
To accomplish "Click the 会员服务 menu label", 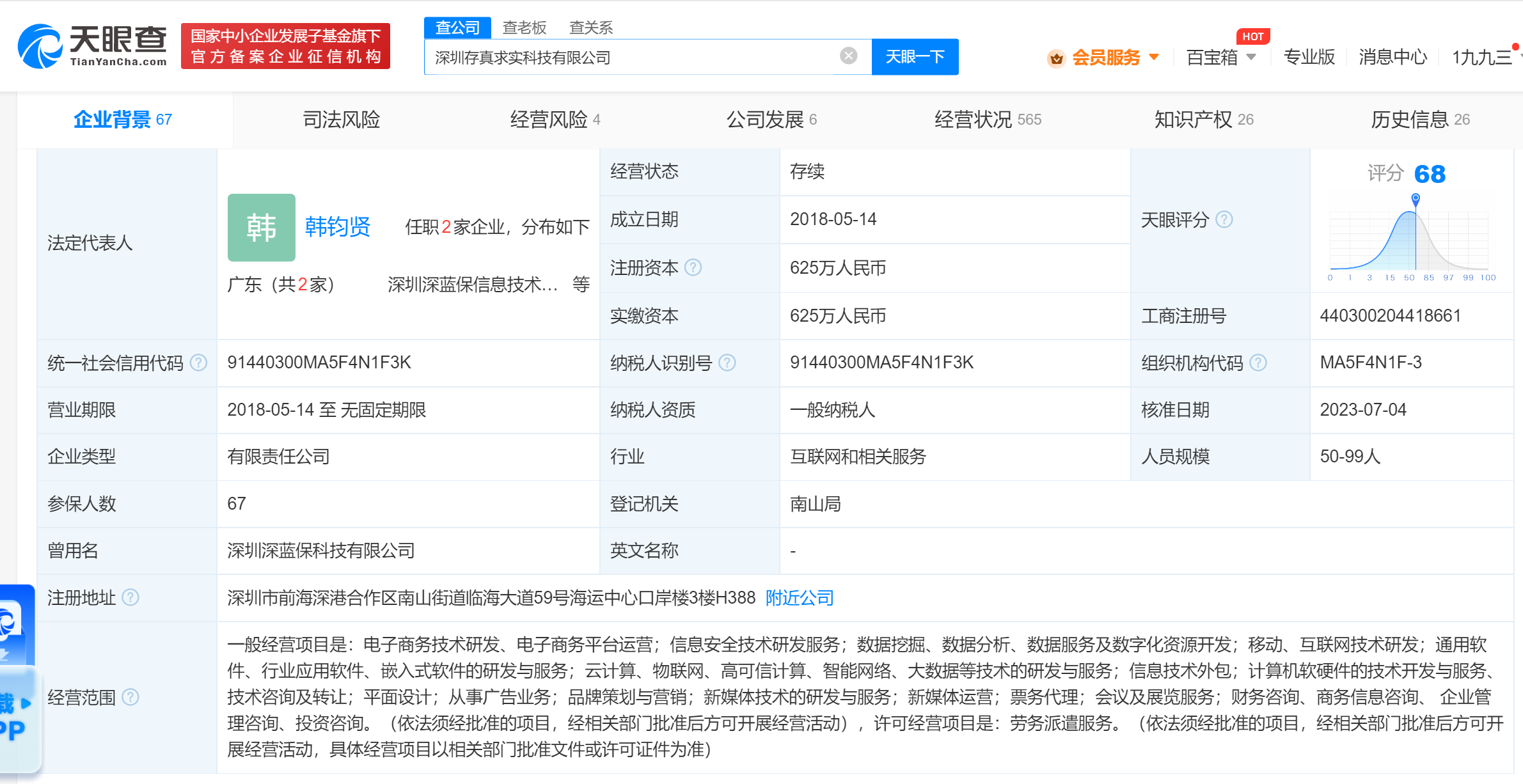I will click(1106, 57).
